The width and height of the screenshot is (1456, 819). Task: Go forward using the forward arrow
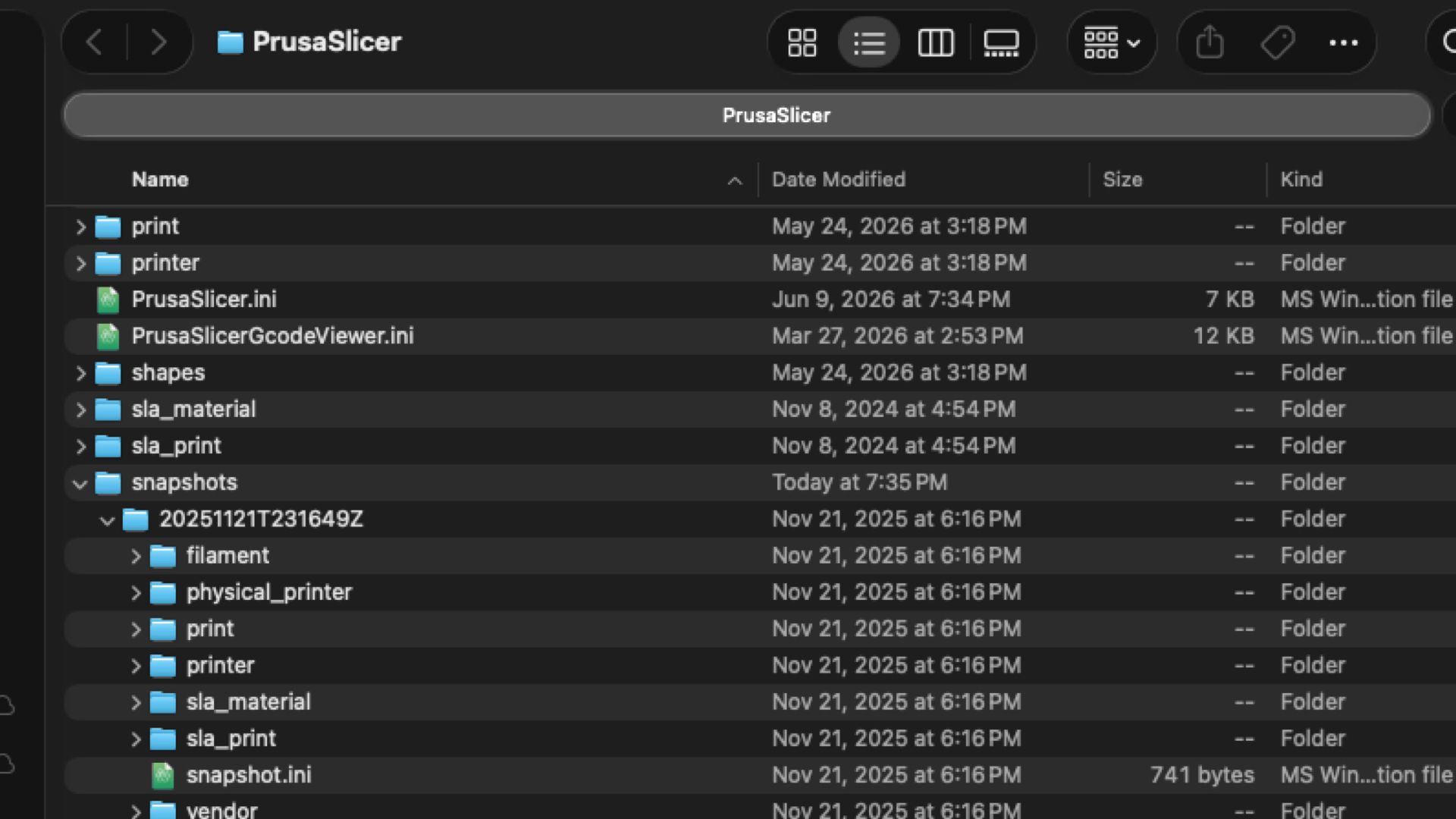158,42
